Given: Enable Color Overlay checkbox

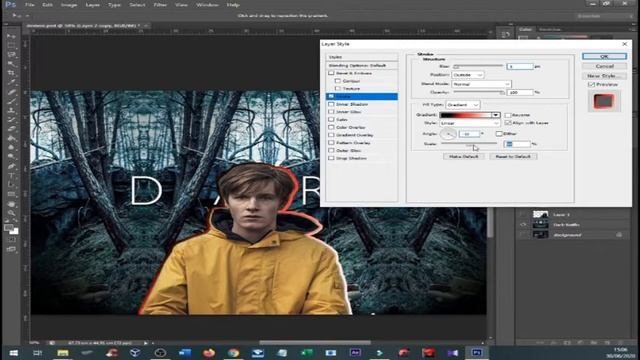Looking at the screenshot, I should click(331, 127).
